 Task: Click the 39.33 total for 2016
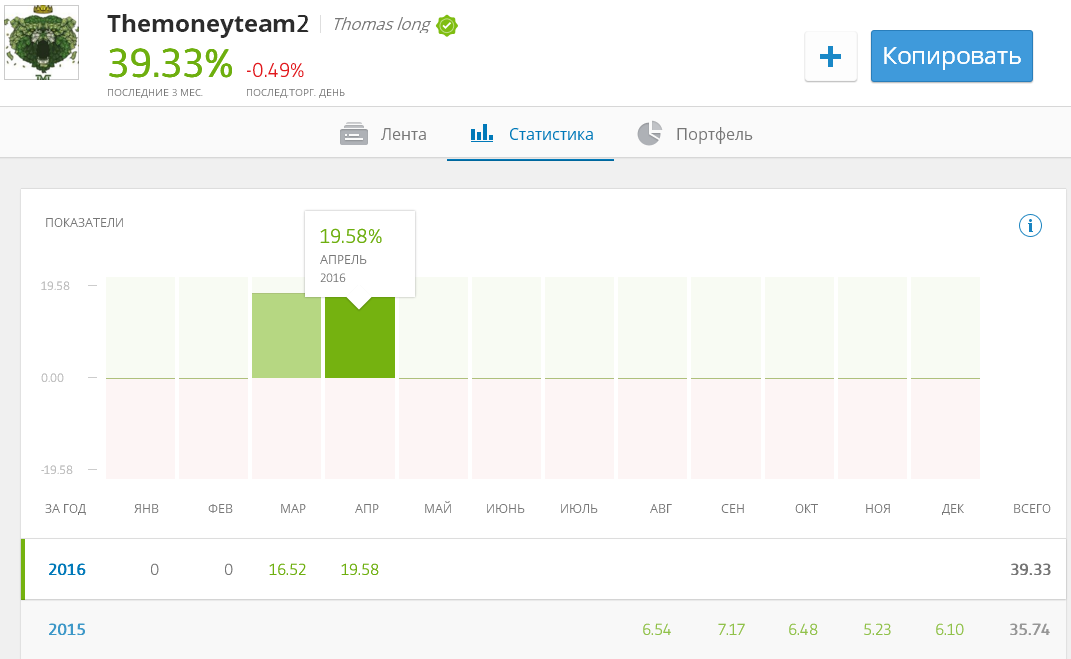pos(1030,570)
